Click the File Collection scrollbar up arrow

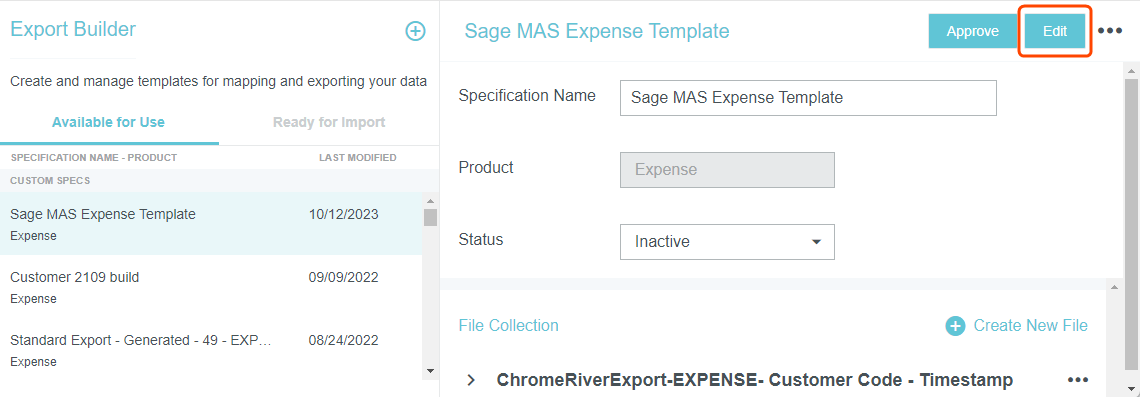click(1115, 288)
